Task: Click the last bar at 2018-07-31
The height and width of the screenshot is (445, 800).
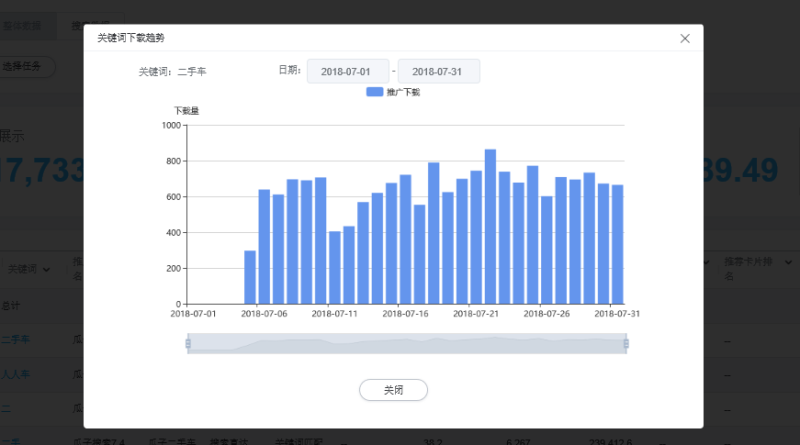Action: 618,244
